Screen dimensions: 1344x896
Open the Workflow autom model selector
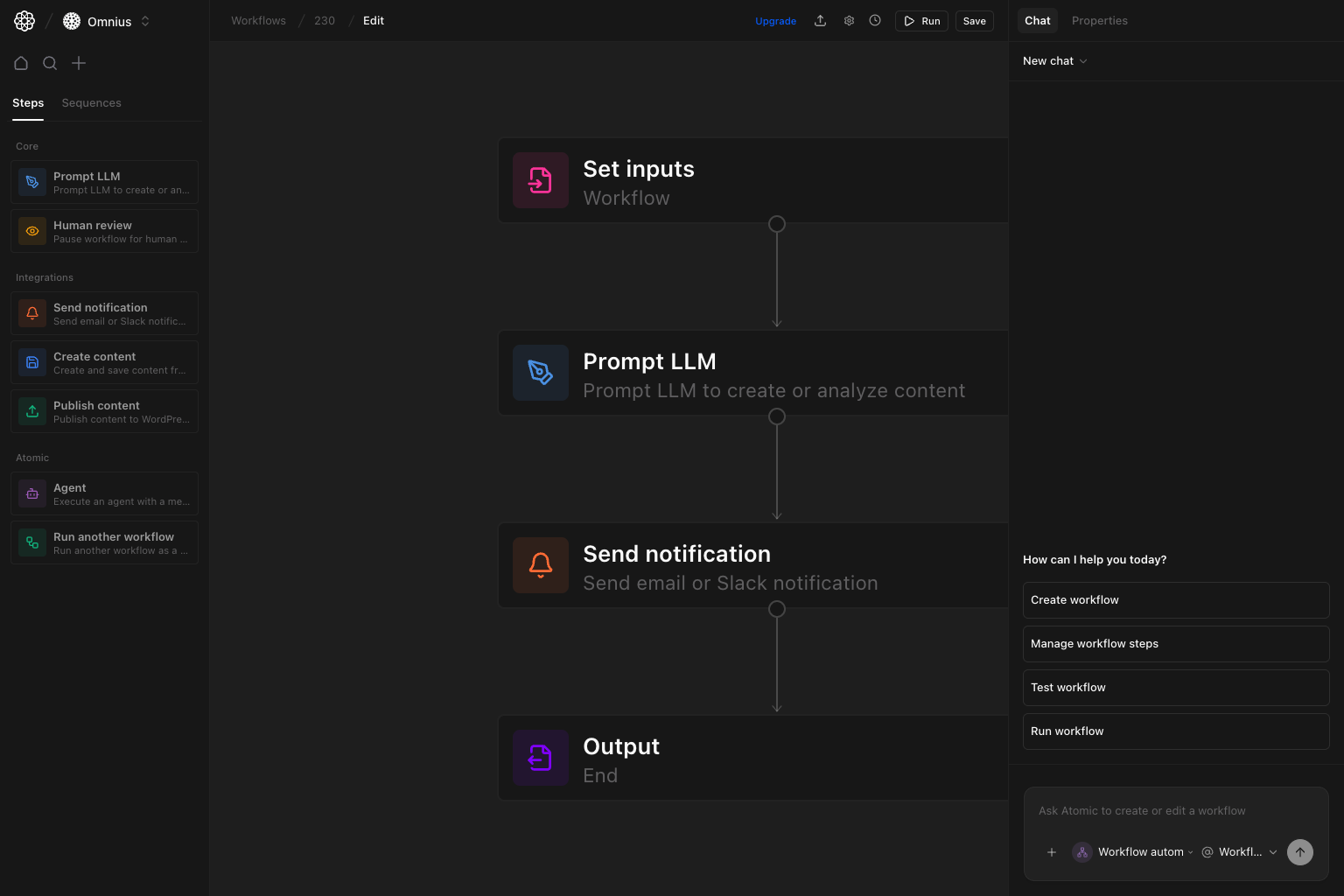pos(1133,851)
